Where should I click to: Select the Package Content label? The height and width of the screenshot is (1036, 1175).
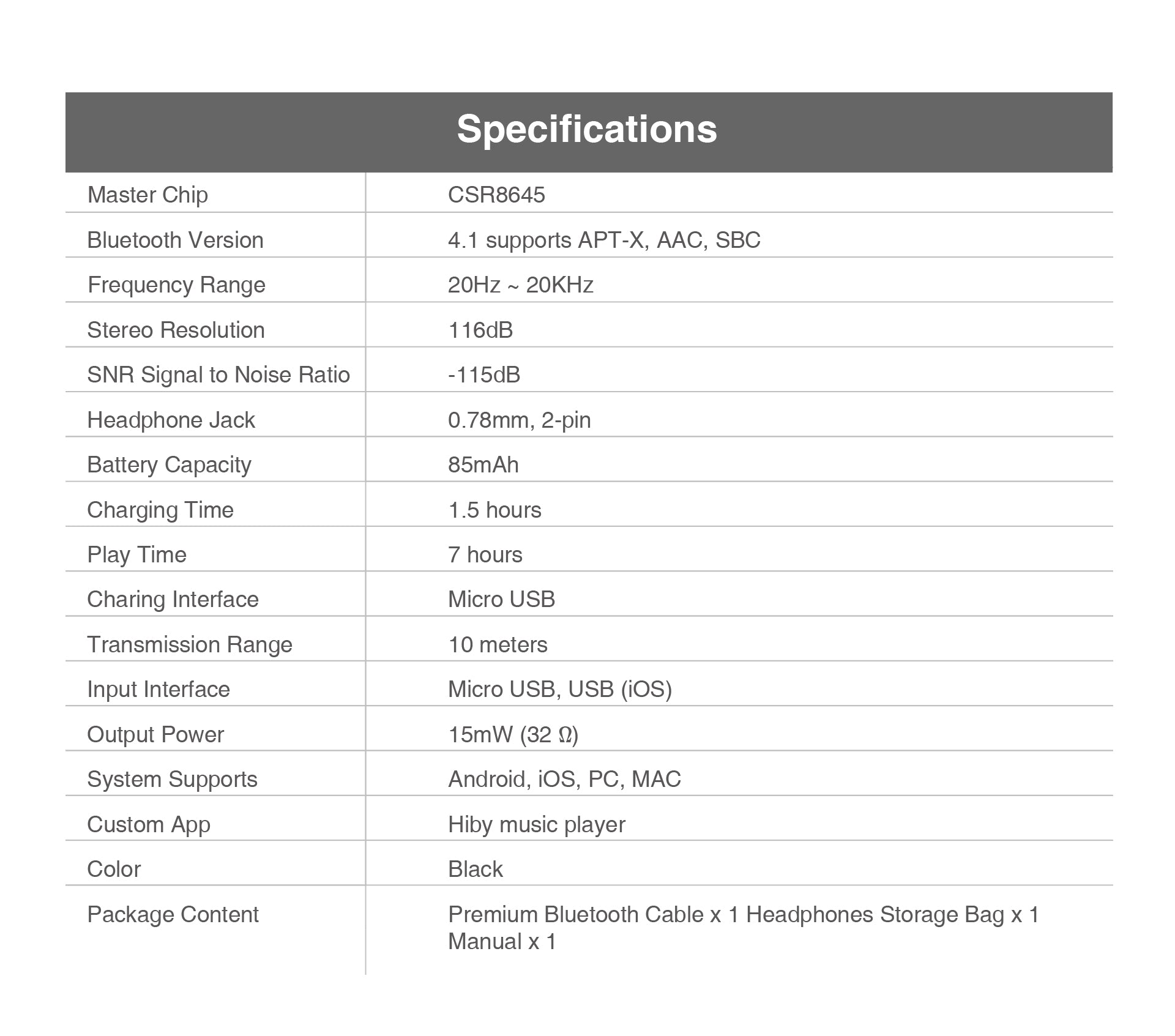[x=173, y=914]
